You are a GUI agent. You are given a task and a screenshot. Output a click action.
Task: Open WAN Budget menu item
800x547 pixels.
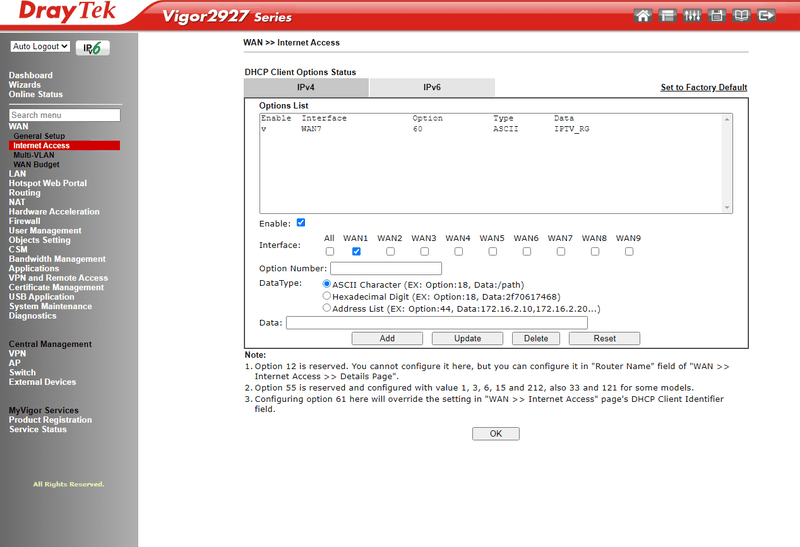pyautogui.click(x=36, y=164)
